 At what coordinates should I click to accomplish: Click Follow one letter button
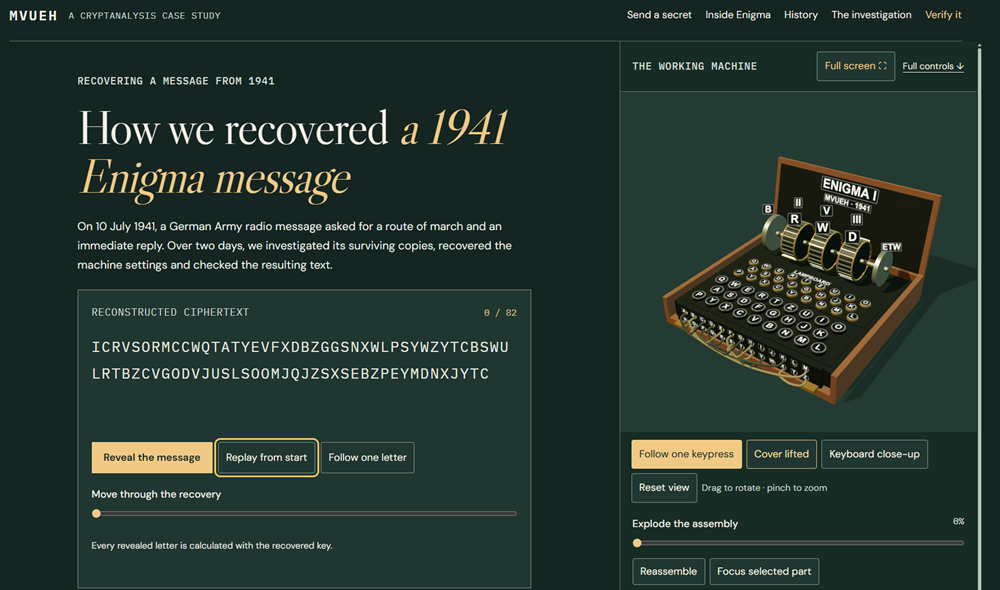(x=367, y=457)
